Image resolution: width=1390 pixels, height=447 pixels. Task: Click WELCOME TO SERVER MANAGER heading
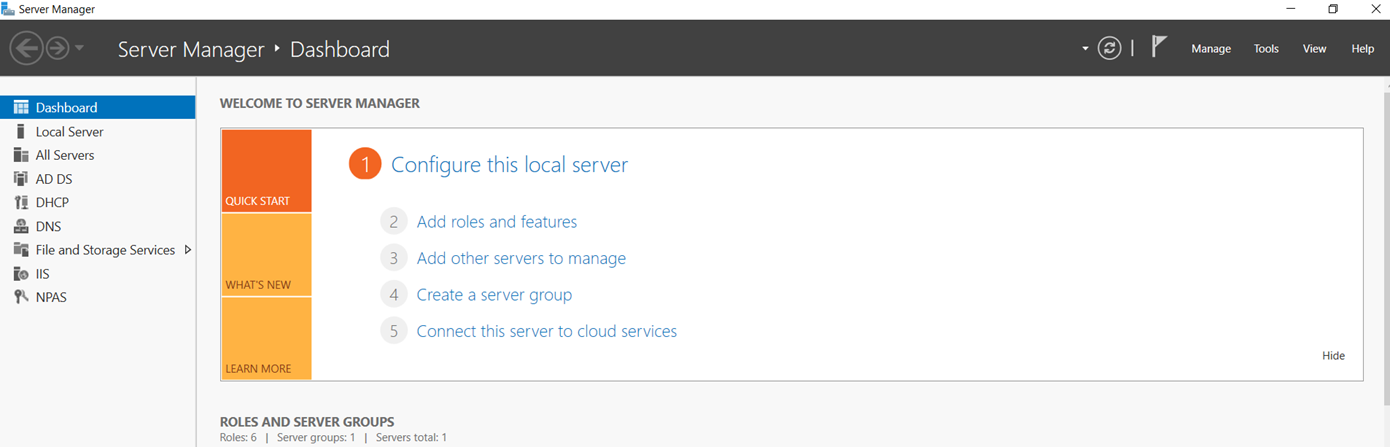(320, 103)
